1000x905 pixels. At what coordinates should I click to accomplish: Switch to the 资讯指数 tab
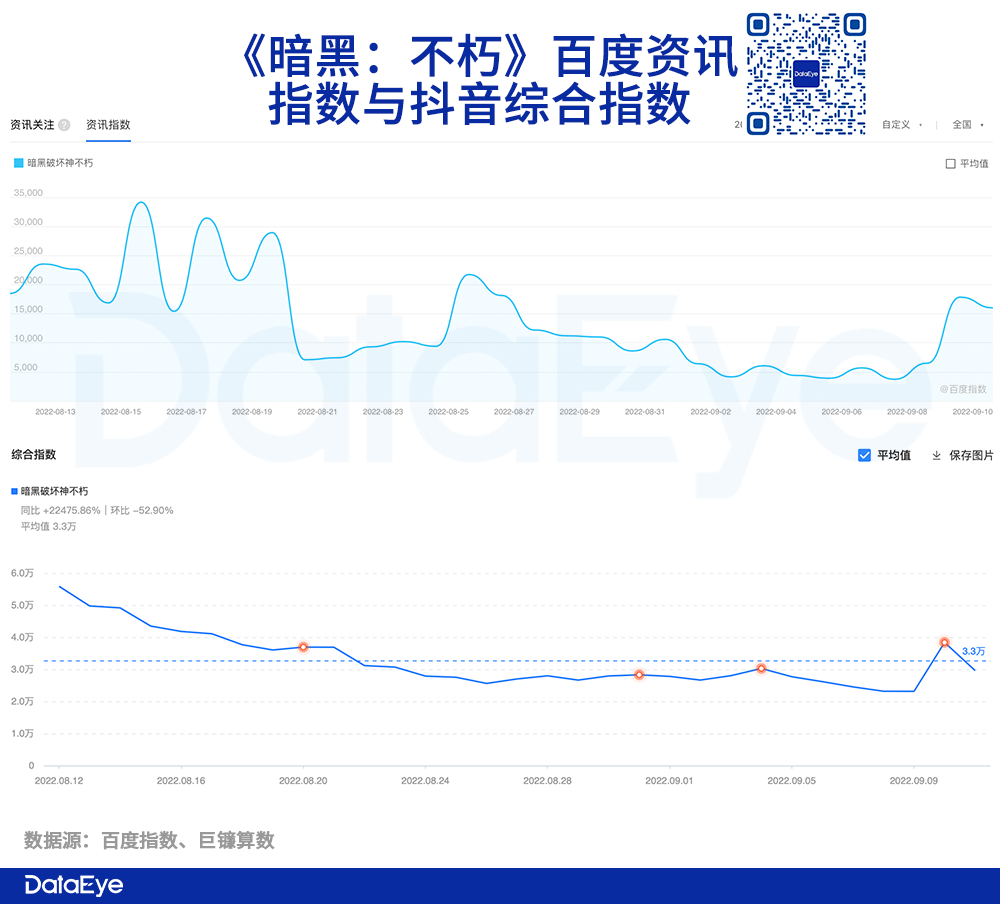click(x=108, y=125)
